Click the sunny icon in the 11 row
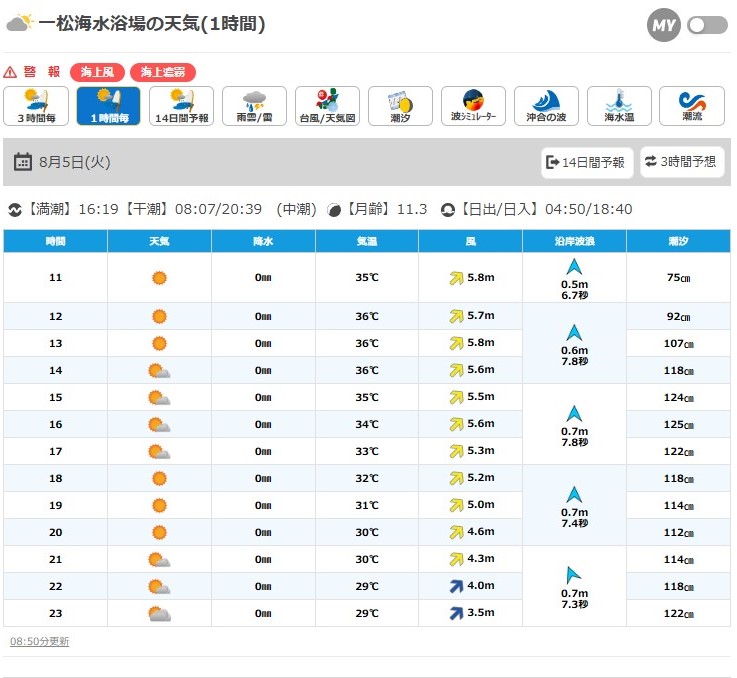Screen dimensions: 737x678 tap(159, 277)
